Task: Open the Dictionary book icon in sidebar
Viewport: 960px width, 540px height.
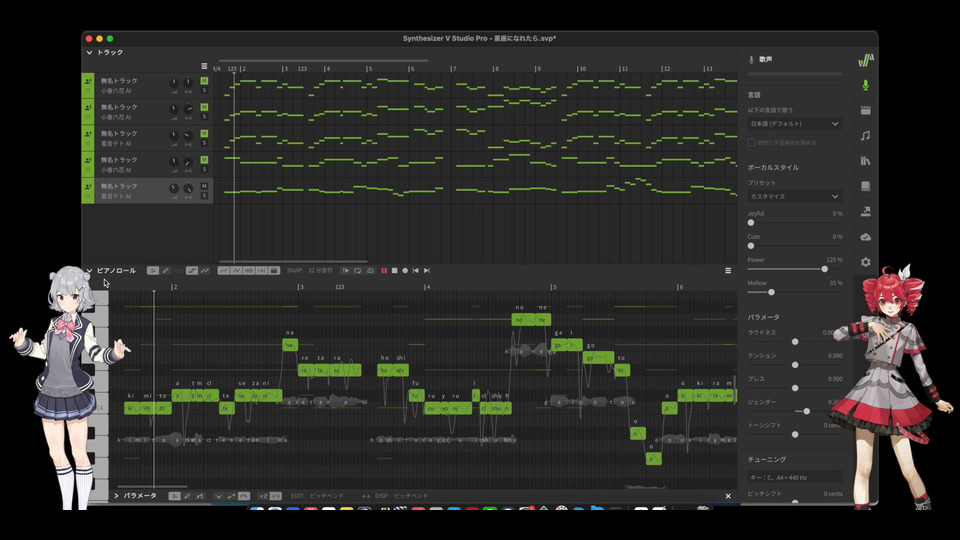Action: [865, 186]
